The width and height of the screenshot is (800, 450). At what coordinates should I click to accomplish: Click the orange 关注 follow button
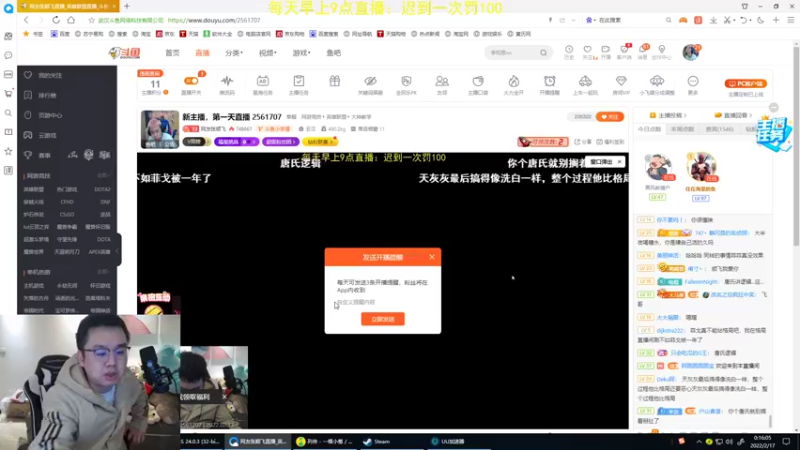(x=610, y=117)
